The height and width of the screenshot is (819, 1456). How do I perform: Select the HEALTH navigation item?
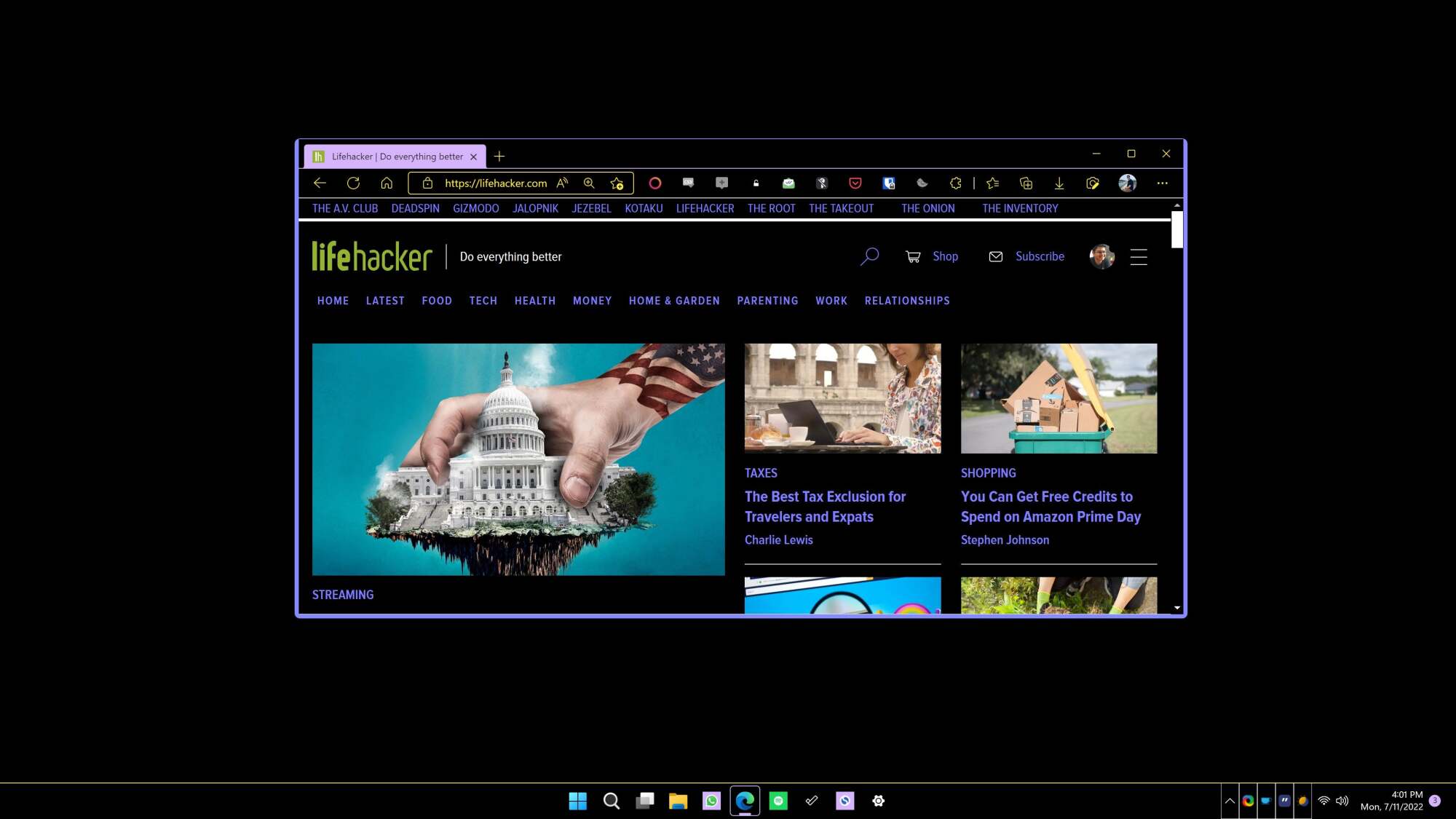click(x=535, y=301)
